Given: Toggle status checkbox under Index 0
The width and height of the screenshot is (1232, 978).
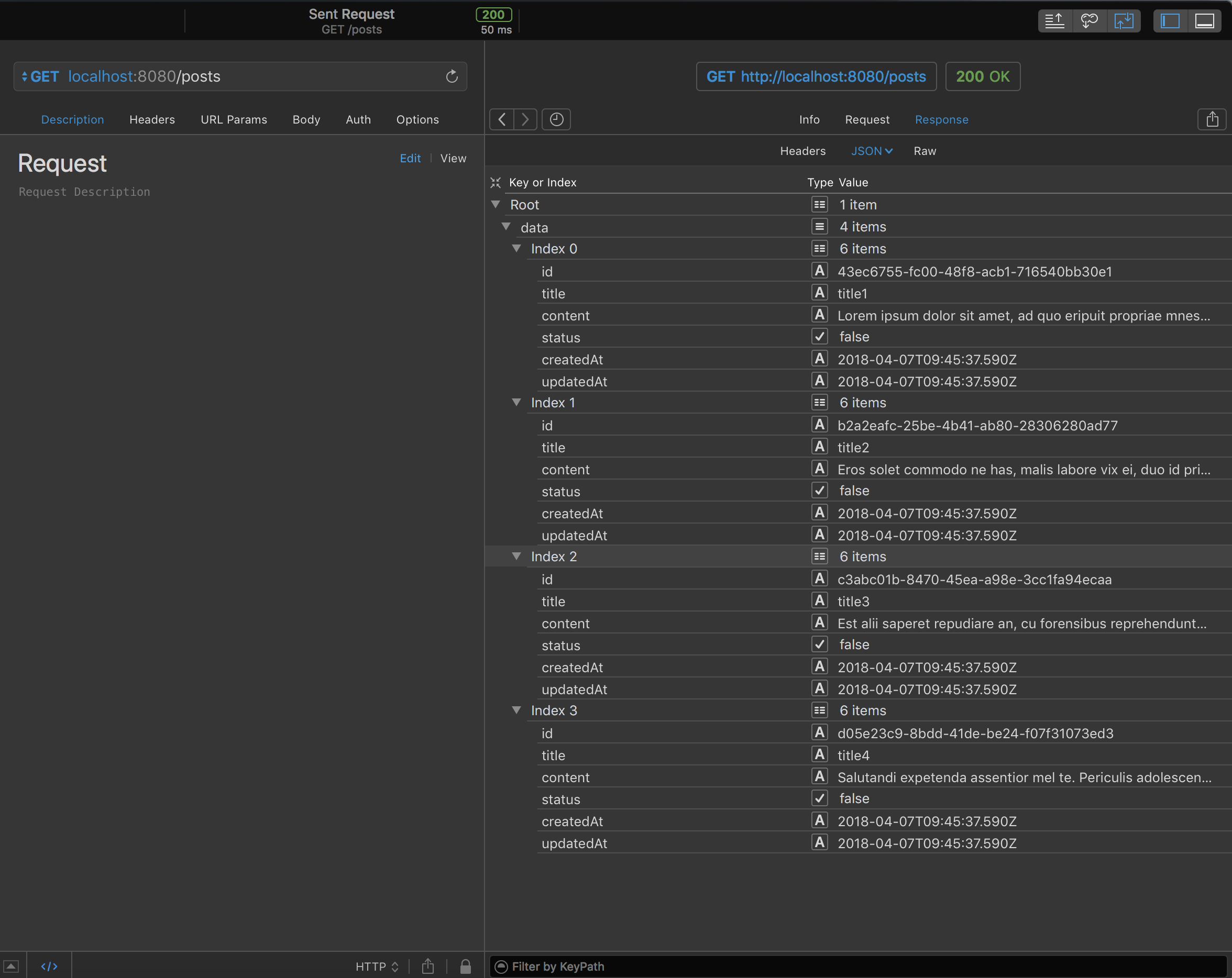Looking at the screenshot, I should tap(819, 337).
